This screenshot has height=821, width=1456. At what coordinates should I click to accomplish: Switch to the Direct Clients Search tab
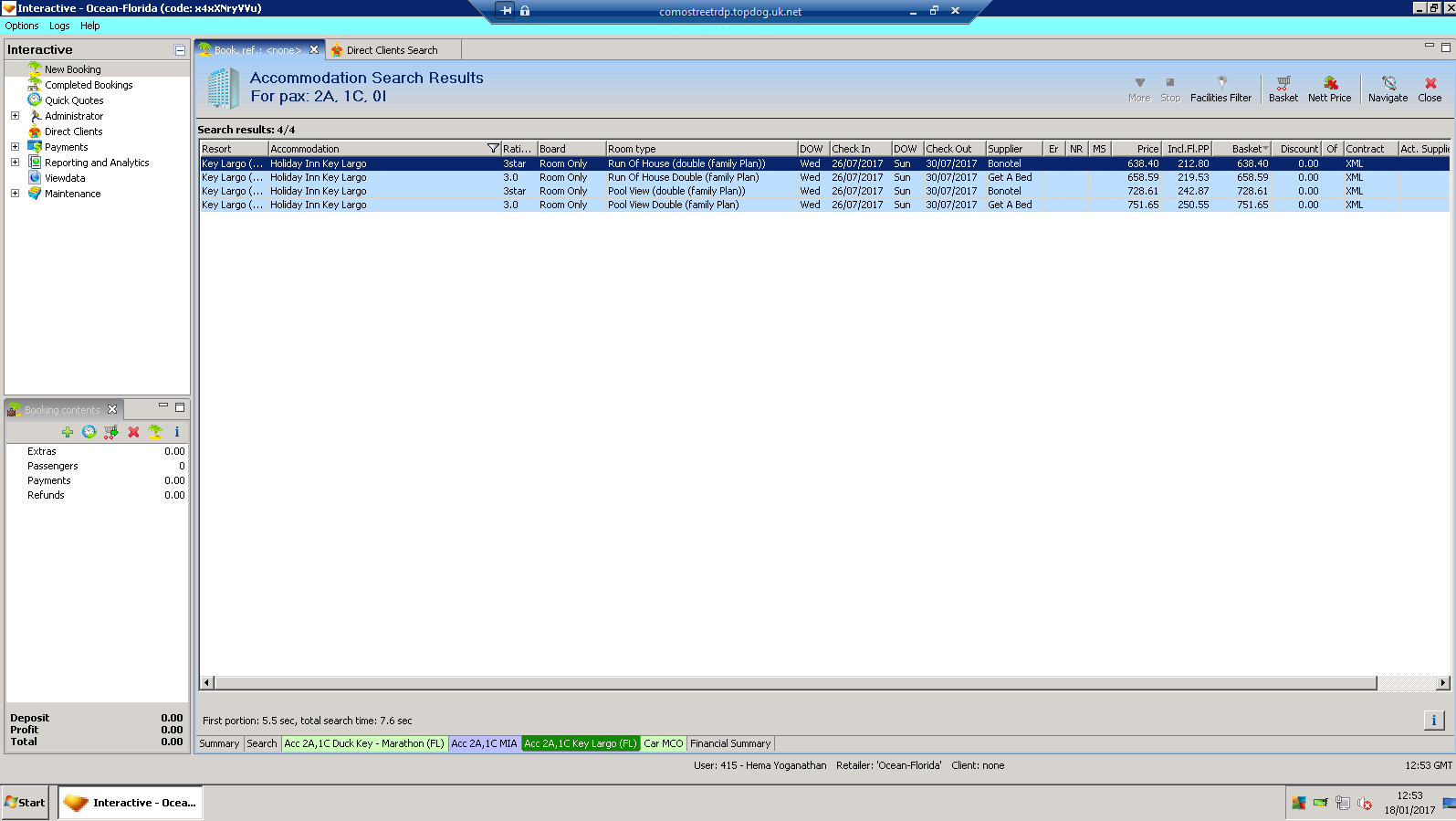tap(392, 50)
